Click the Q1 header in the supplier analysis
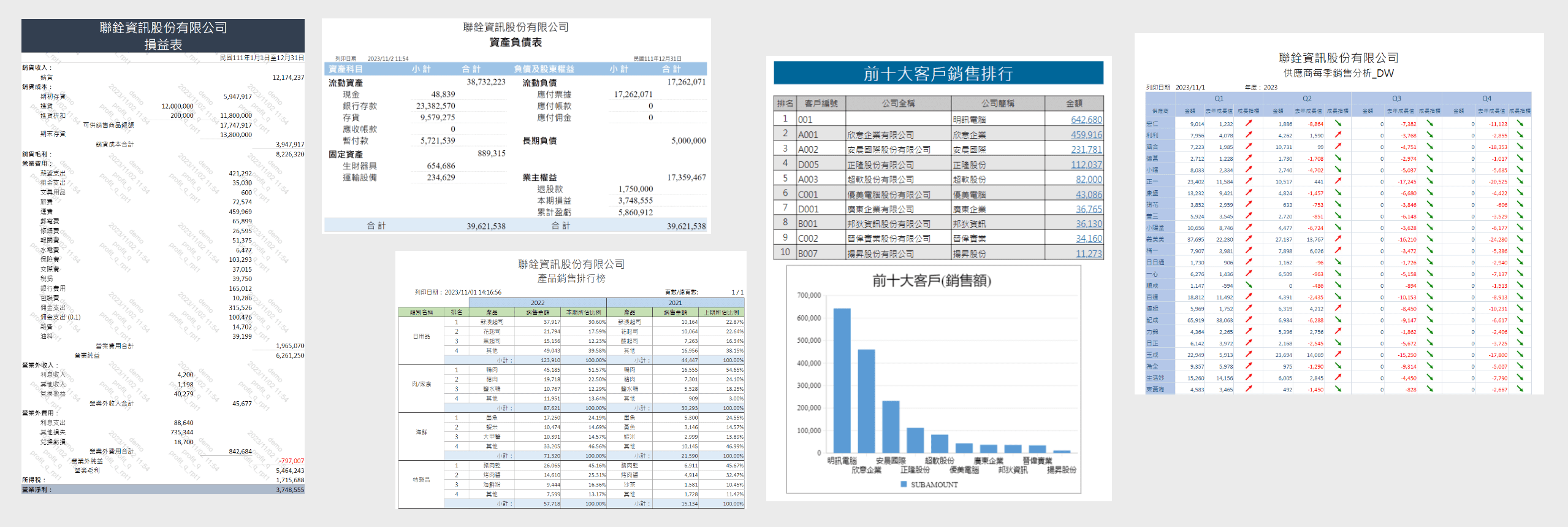Viewport: 1568px width, 527px height. click(x=1219, y=98)
